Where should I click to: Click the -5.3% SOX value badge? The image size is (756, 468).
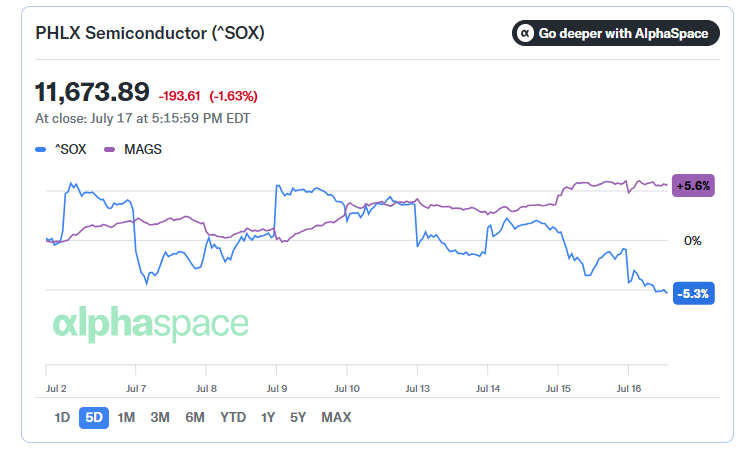pyautogui.click(x=693, y=294)
